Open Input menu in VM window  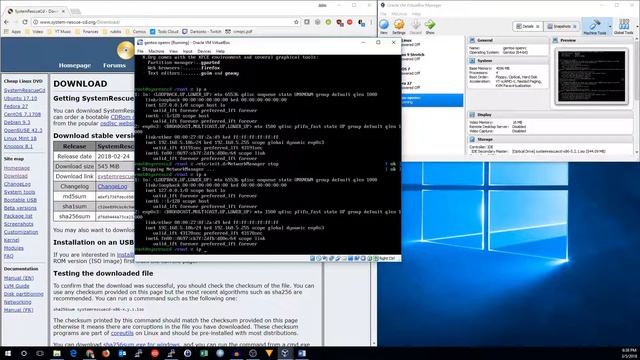[187, 51]
